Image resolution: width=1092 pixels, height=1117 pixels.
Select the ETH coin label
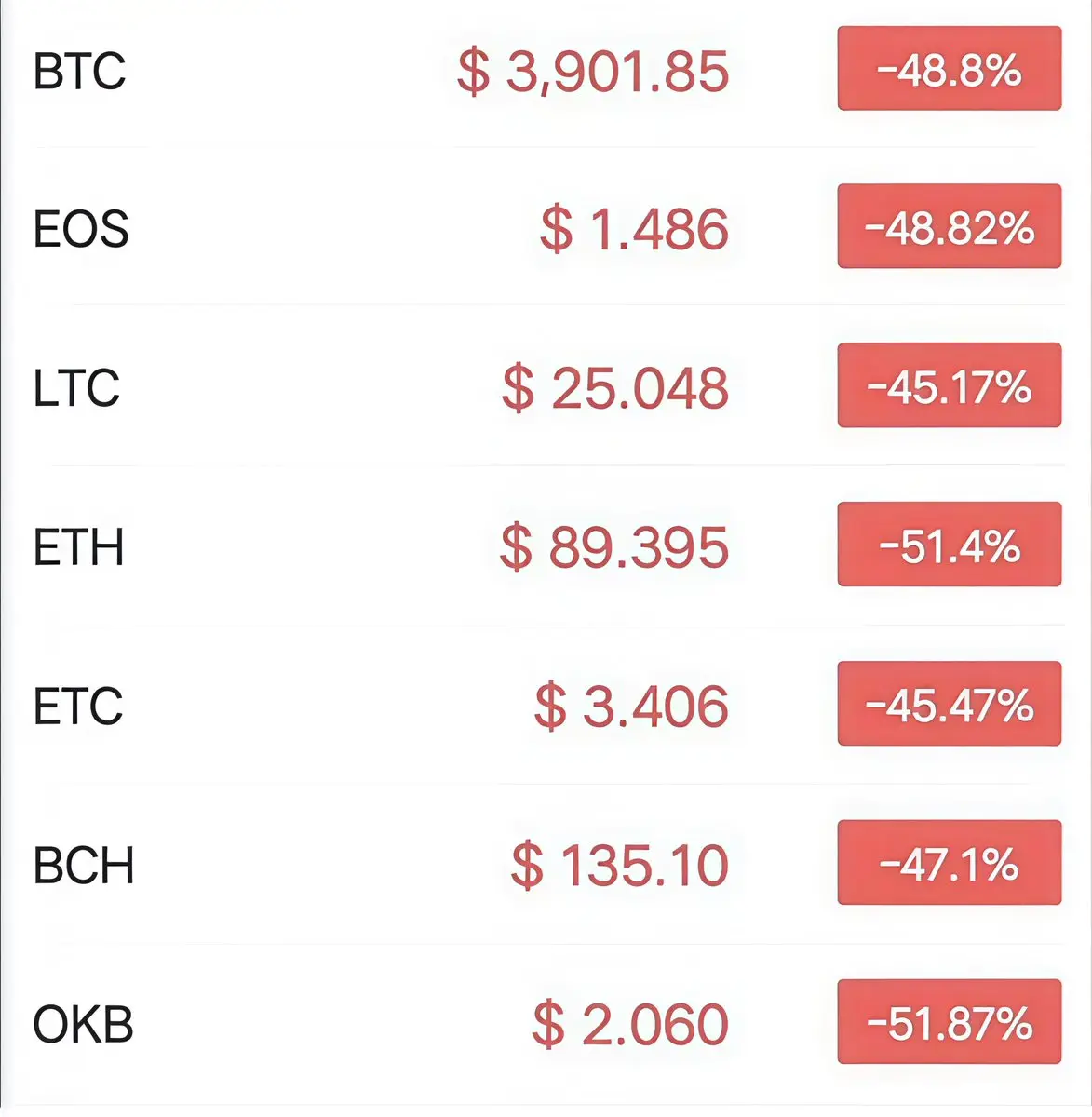tap(79, 546)
